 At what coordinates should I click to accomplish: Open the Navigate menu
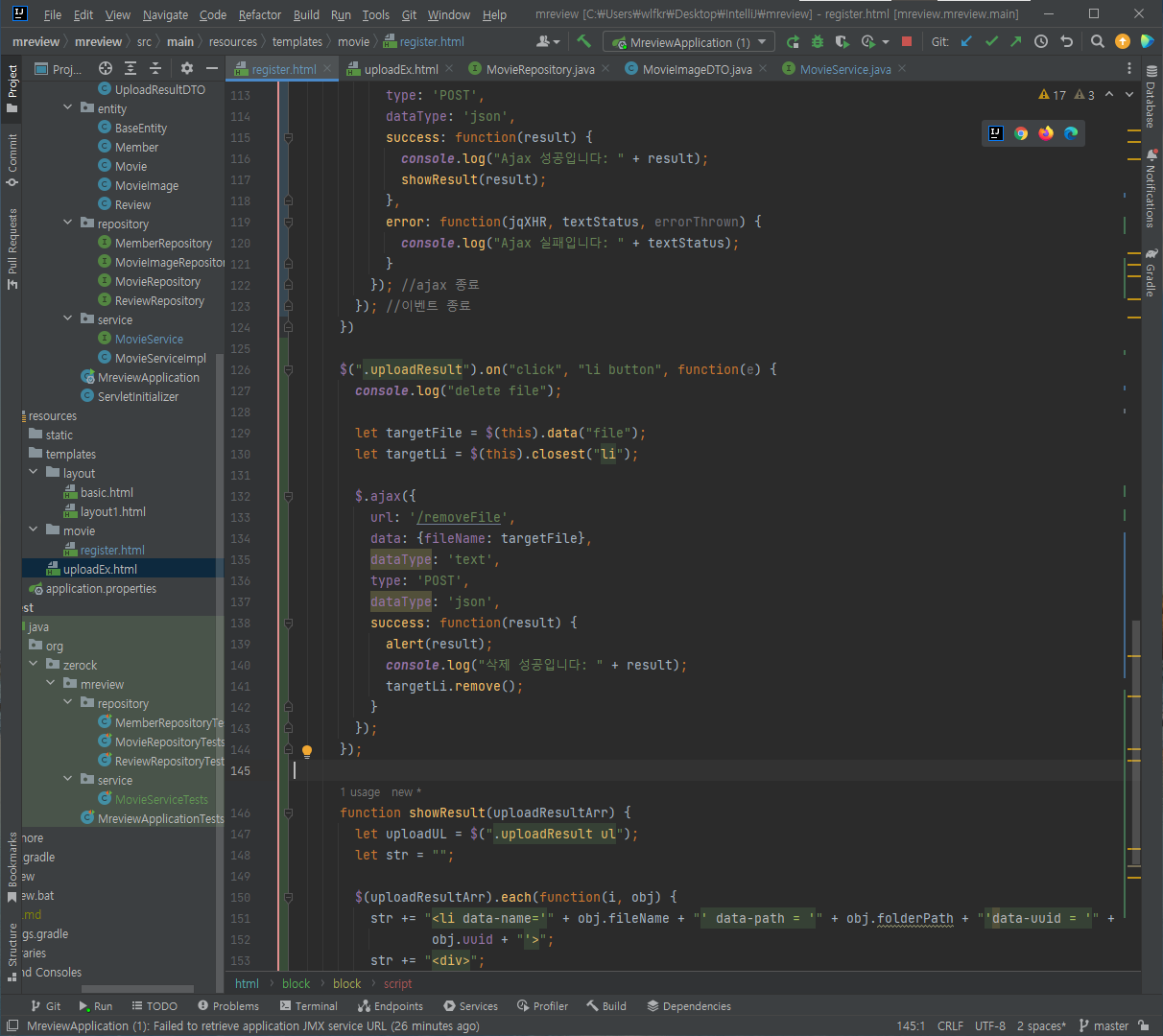165,14
